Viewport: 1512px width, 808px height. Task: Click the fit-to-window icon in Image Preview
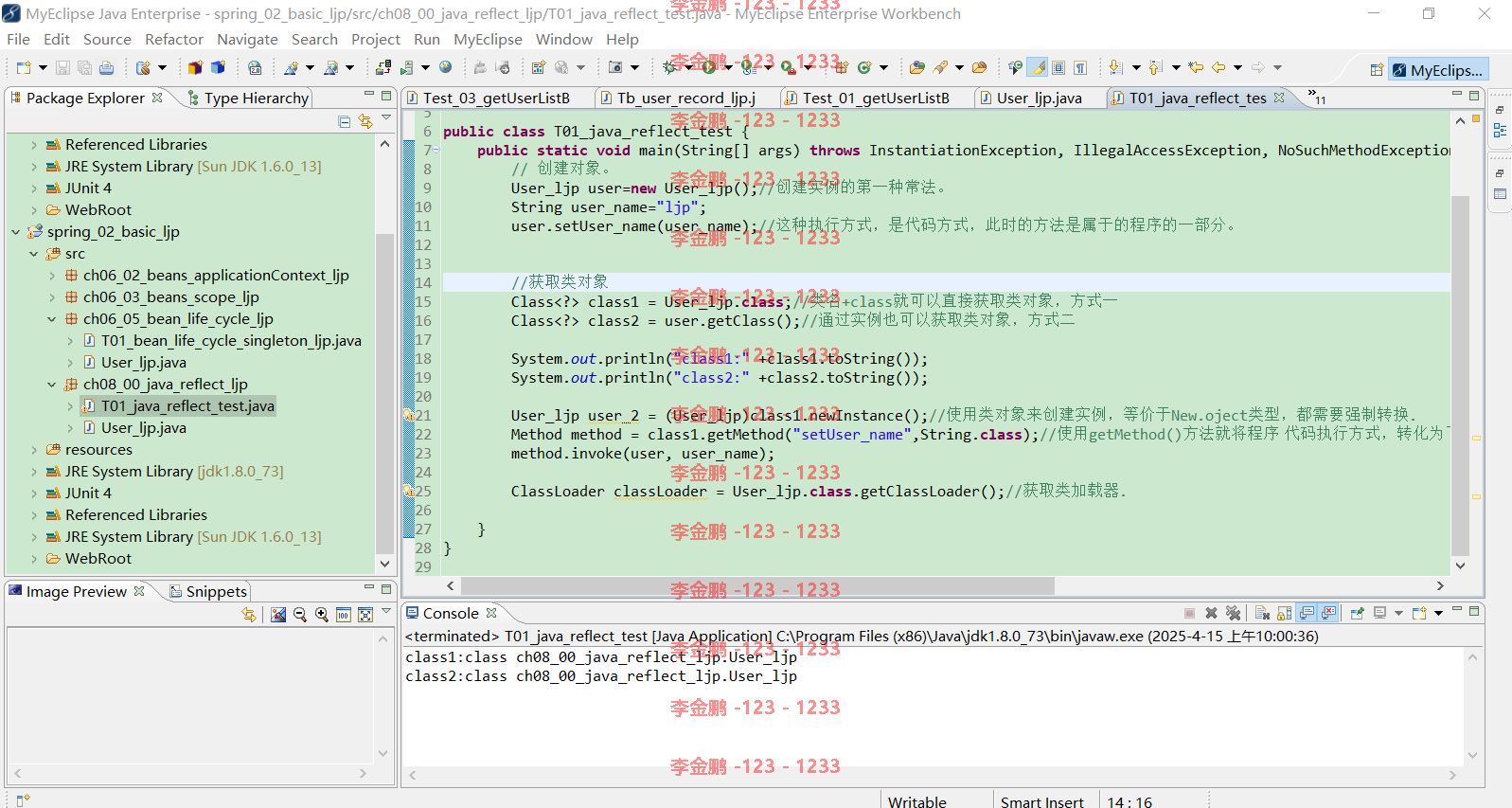coord(365,615)
